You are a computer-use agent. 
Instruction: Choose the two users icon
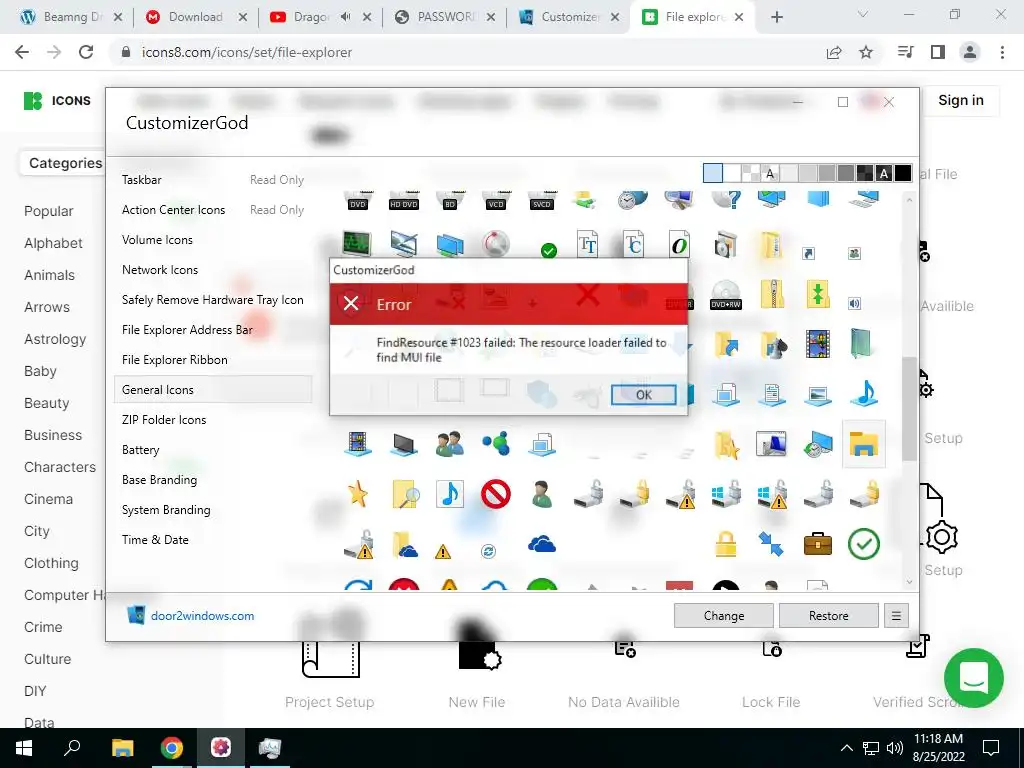pos(449,443)
